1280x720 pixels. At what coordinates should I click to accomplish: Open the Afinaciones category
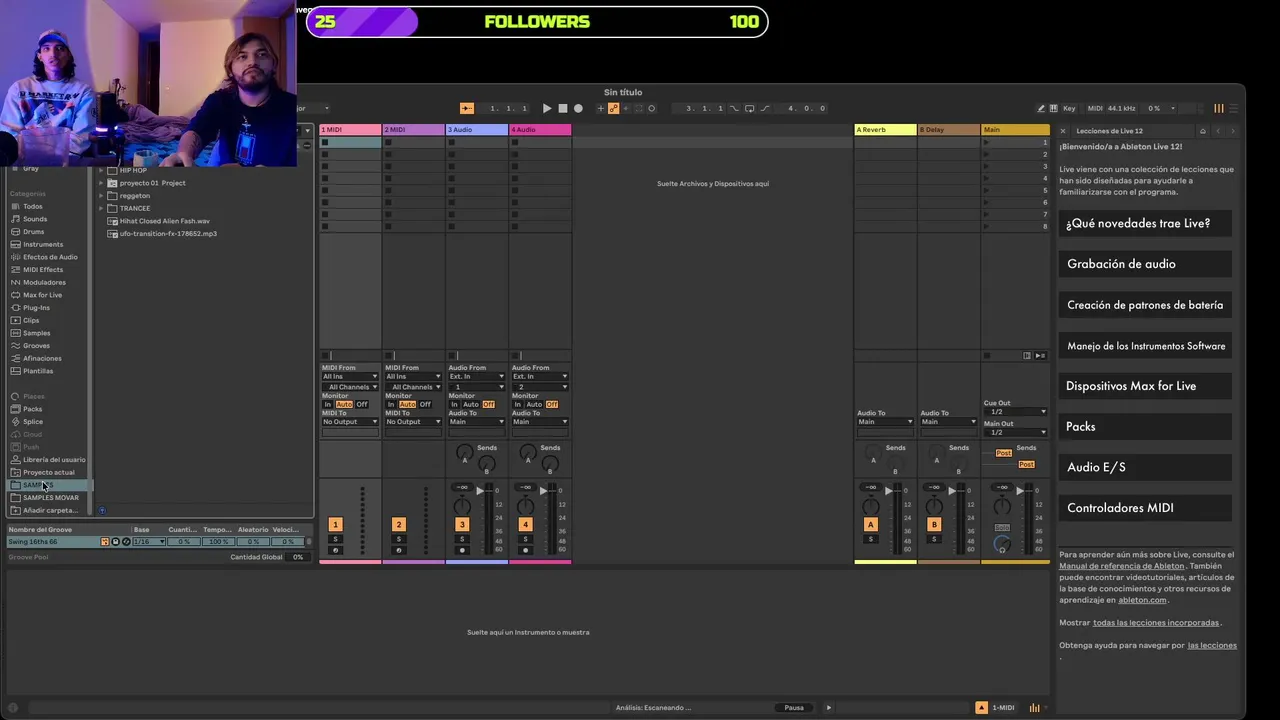tap(42, 358)
